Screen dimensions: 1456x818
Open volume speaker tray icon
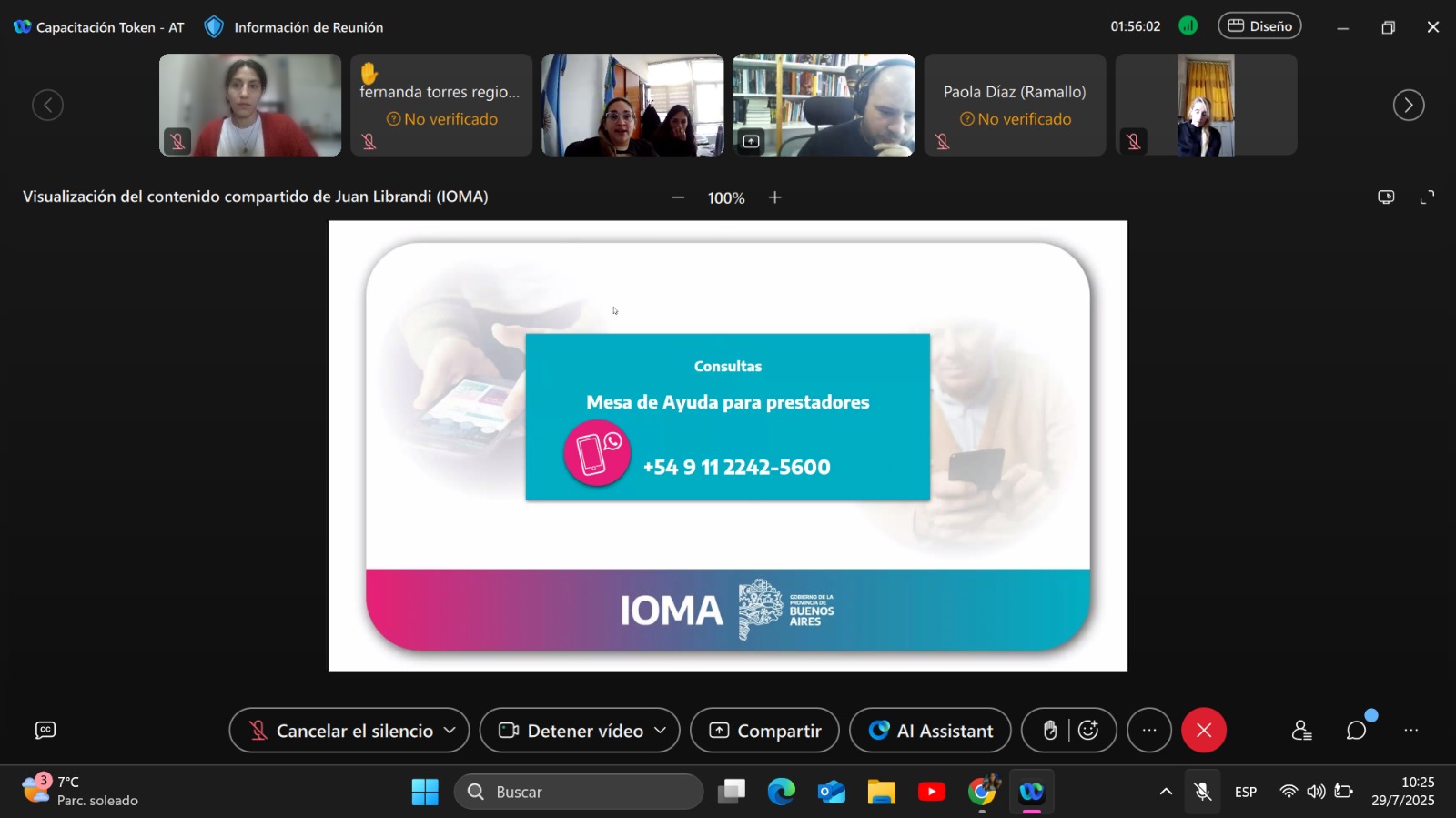point(1316,792)
